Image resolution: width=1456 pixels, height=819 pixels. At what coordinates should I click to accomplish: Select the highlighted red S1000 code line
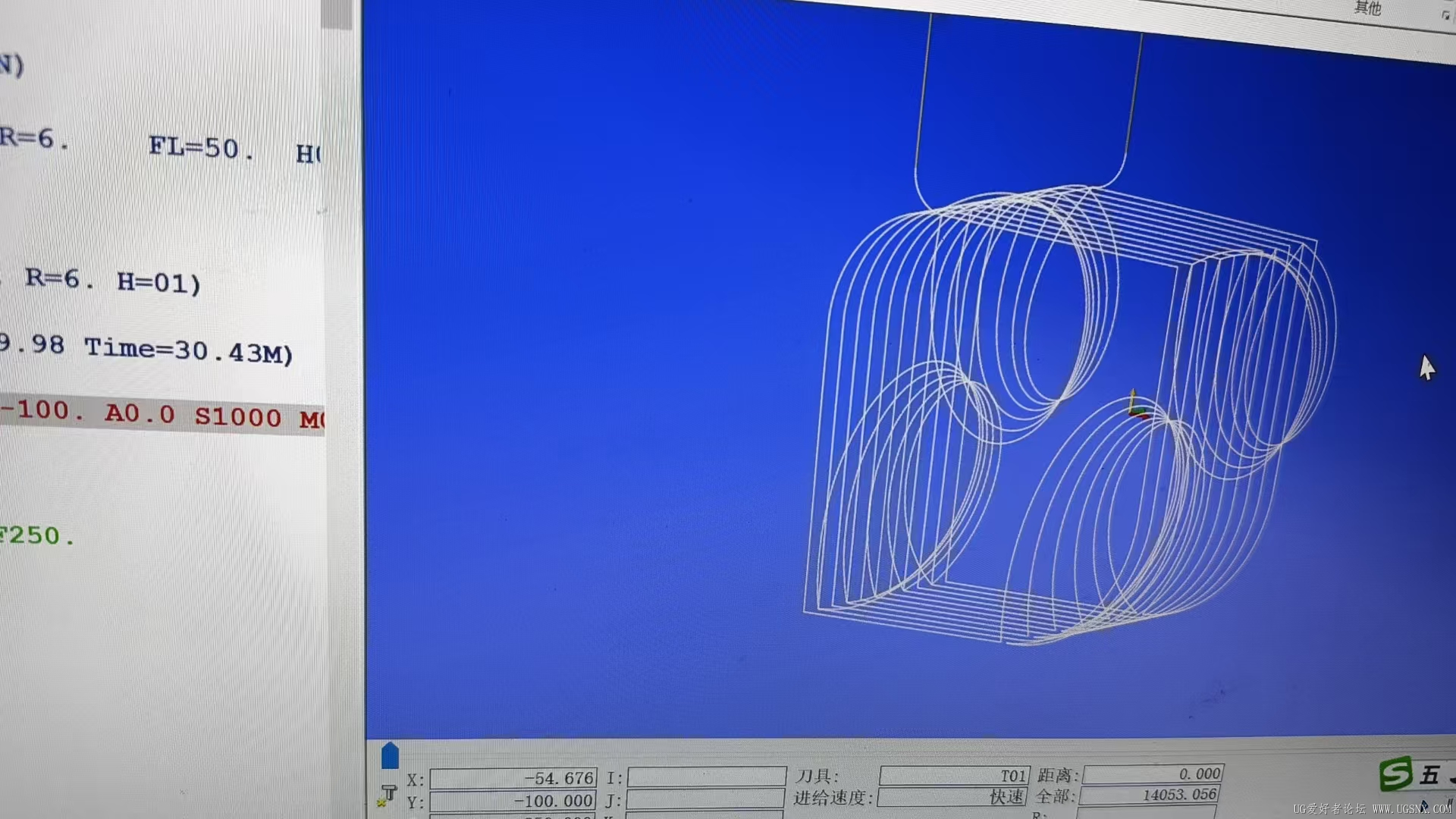click(x=162, y=415)
